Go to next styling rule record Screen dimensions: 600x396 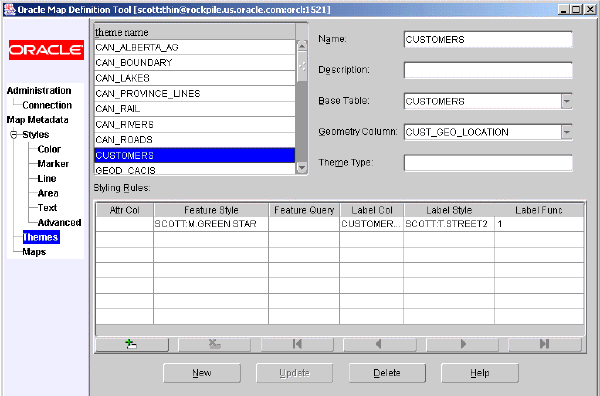click(462, 344)
